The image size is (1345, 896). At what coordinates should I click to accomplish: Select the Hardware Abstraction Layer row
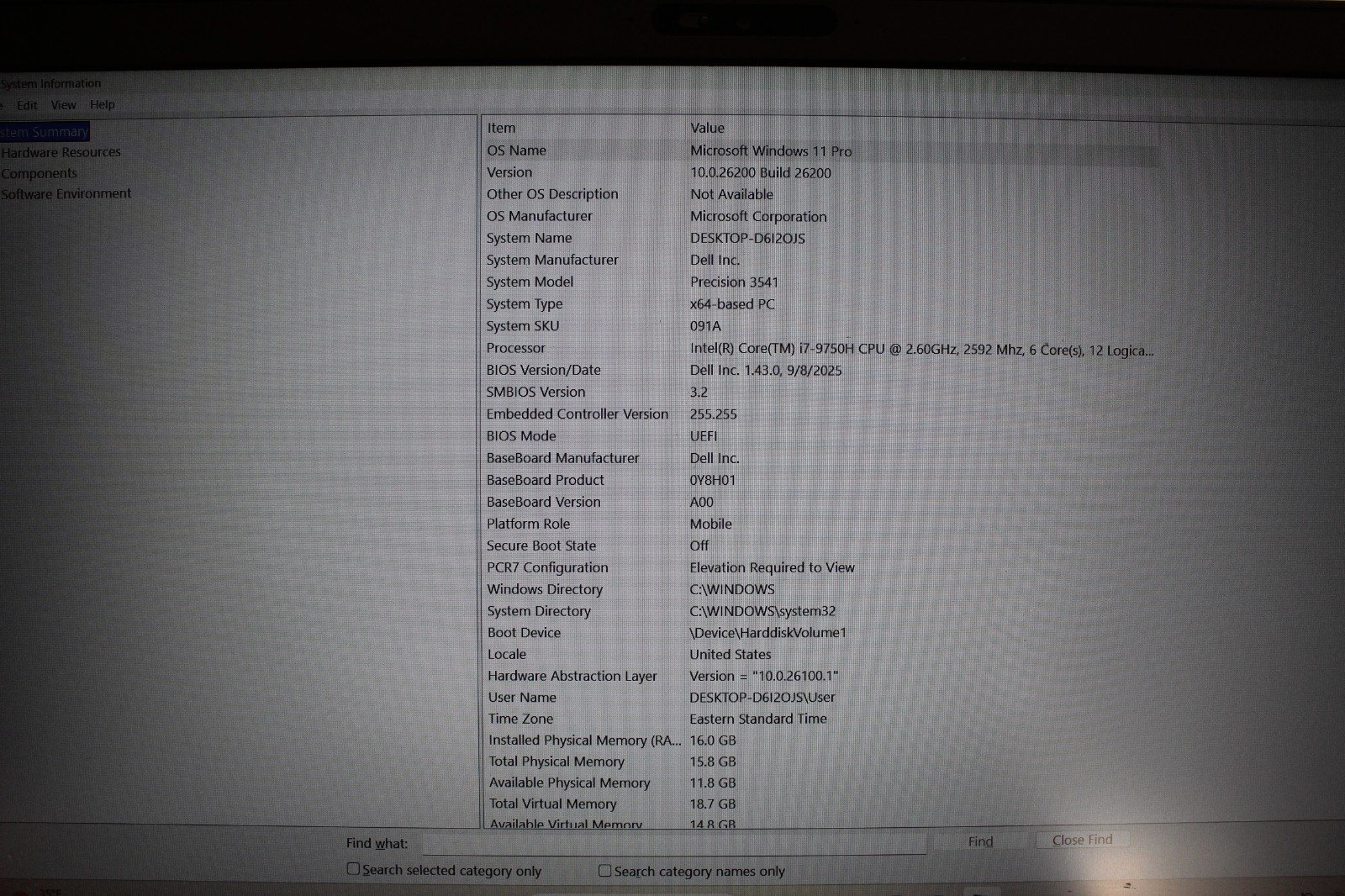820,676
